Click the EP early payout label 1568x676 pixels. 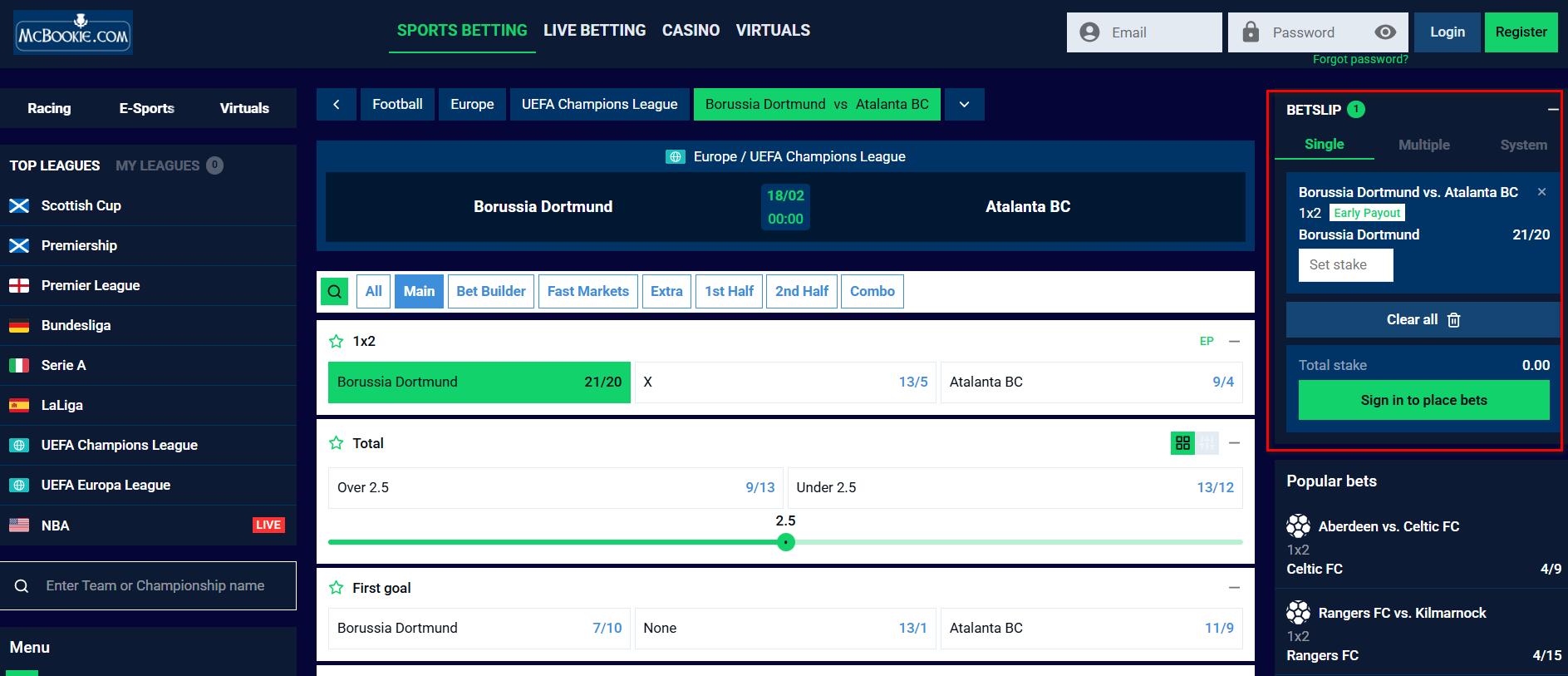(1207, 341)
